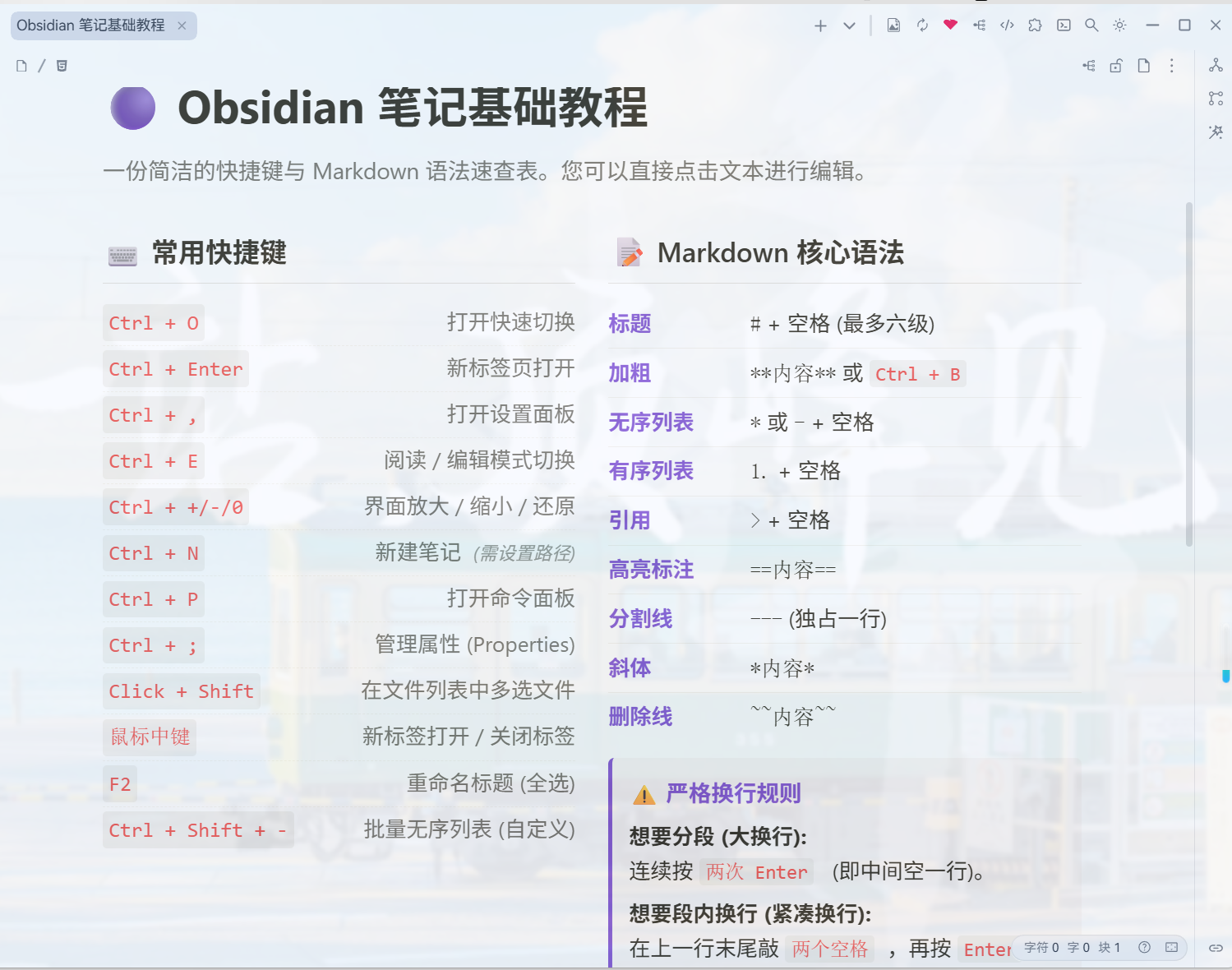Screen dimensions: 1232x970
Task: Click the fullscreen frame icon in status bar
Action: [1171, 948]
